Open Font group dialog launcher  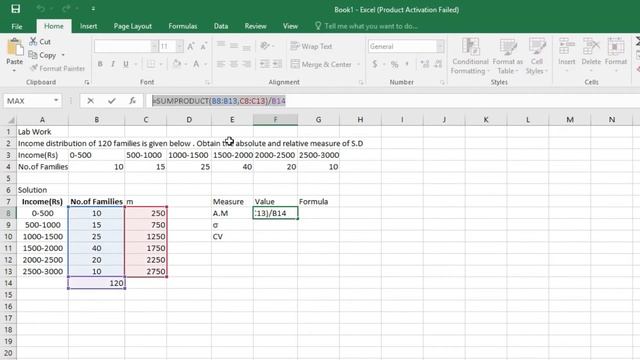[x=207, y=82]
